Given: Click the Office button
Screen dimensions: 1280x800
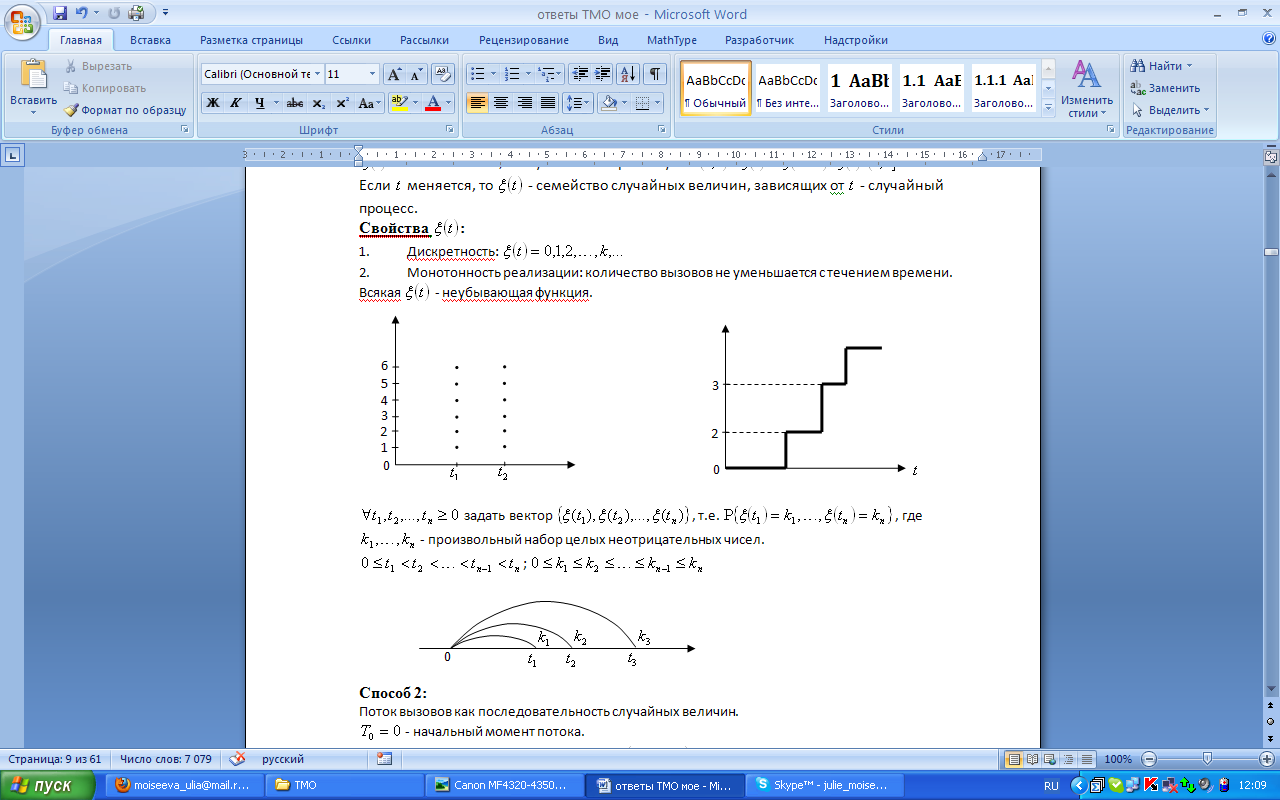Looking at the screenshot, I should [23, 22].
